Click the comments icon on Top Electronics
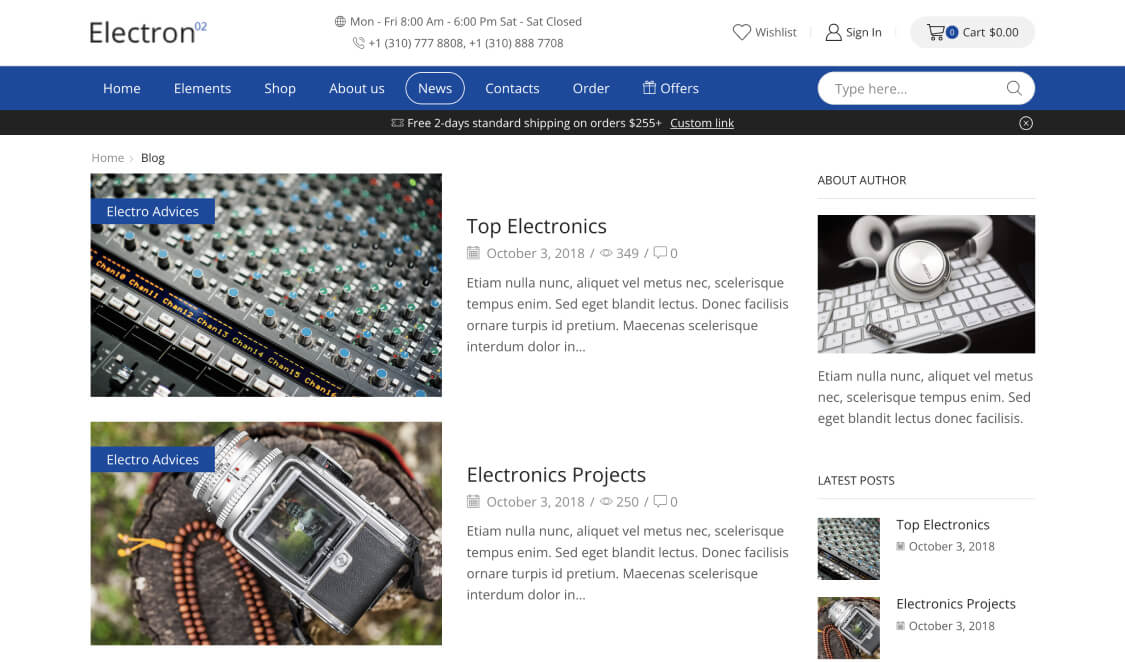 pyautogui.click(x=660, y=253)
